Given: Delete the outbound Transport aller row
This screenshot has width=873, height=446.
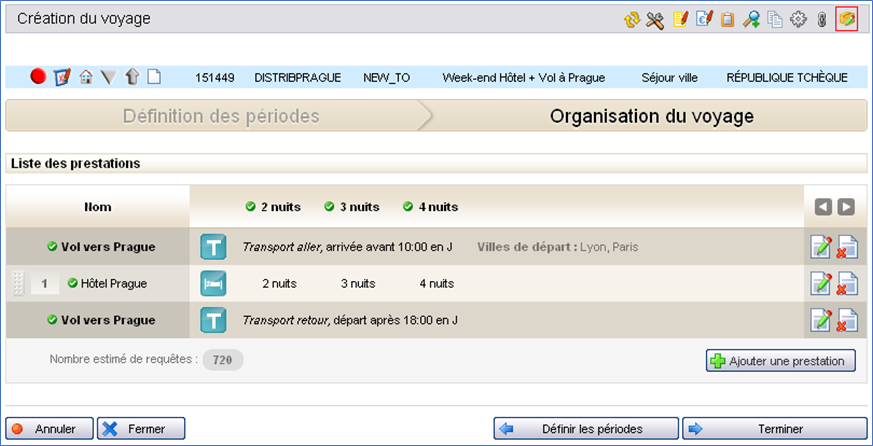Looking at the screenshot, I should coord(846,247).
